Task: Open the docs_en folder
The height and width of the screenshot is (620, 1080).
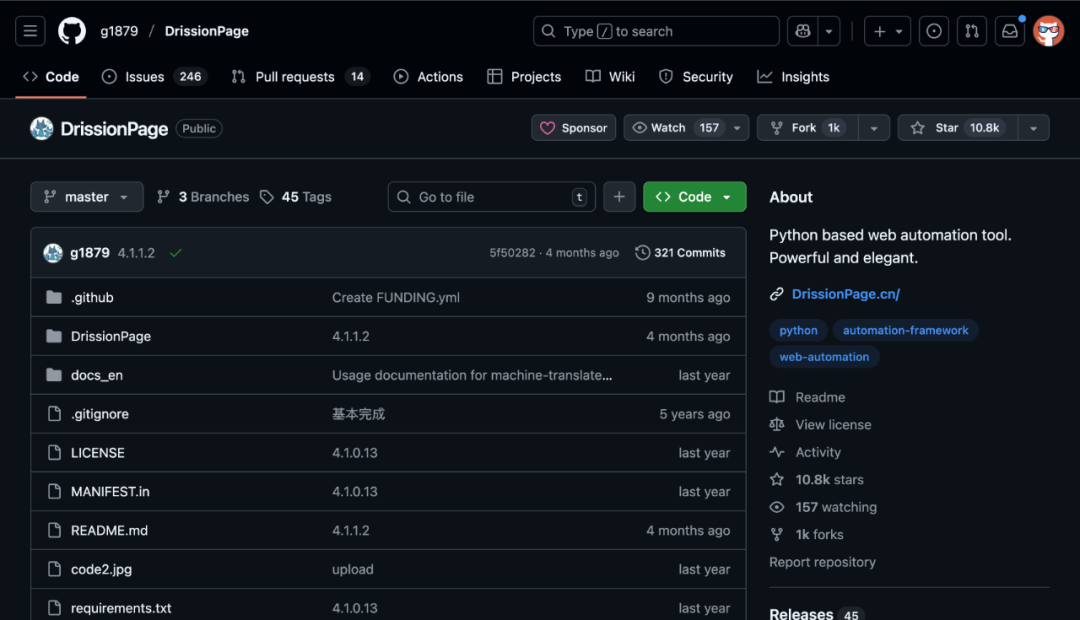Action: coord(97,375)
